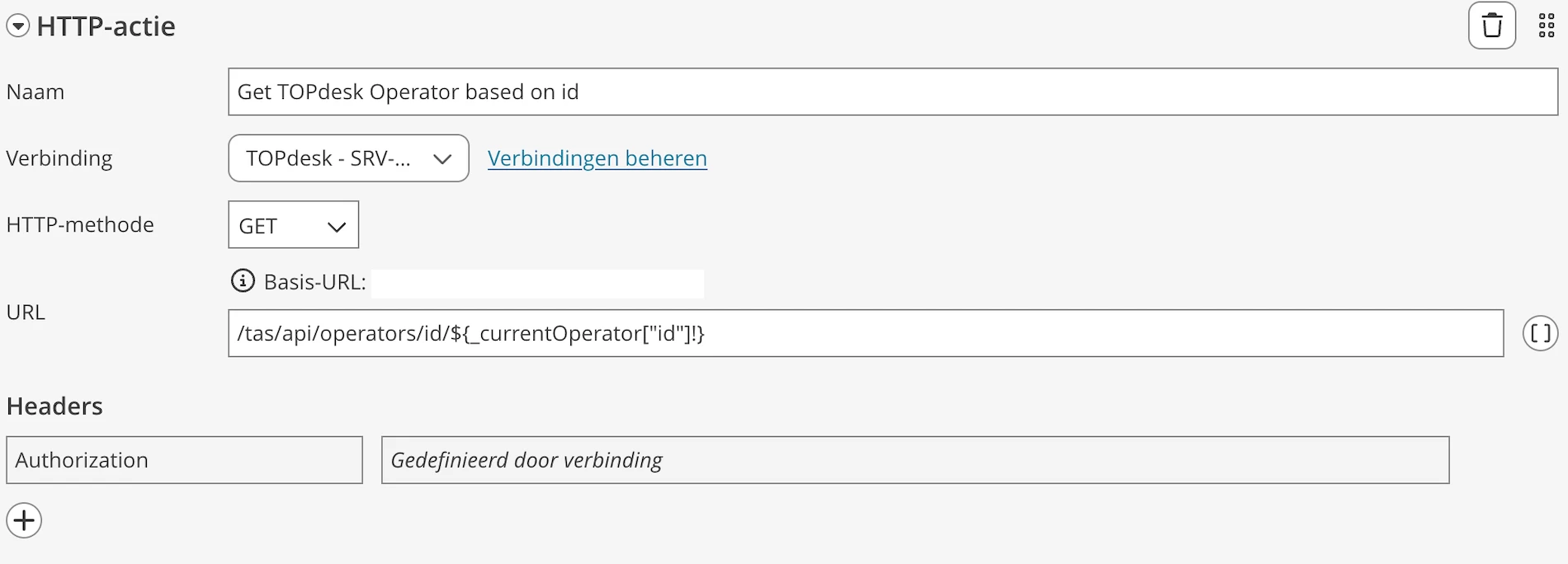Screen dimensions: 1568x564
Task: Click the blank Basis-URL value box
Action: [x=538, y=283]
